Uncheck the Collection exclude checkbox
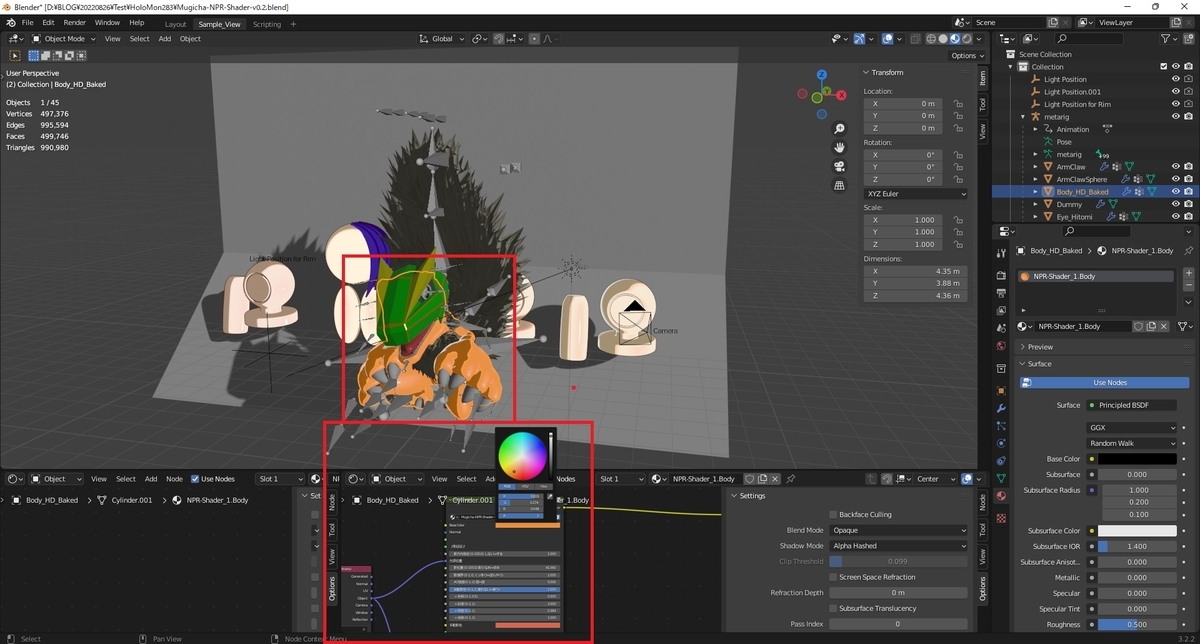The width and height of the screenshot is (1200, 644). [1163, 67]
